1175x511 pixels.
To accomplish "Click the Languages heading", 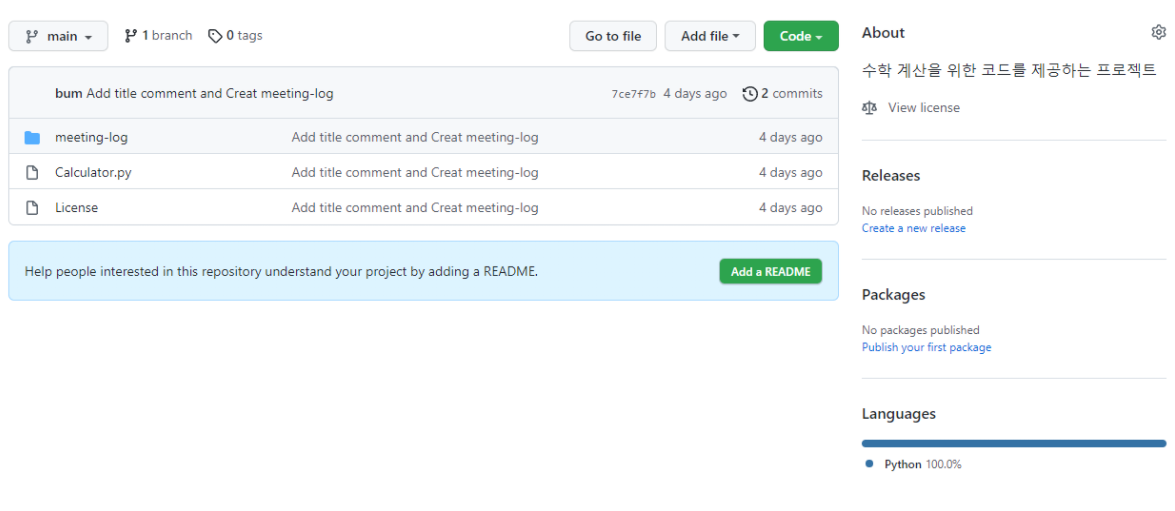I will tap(898, 414).
